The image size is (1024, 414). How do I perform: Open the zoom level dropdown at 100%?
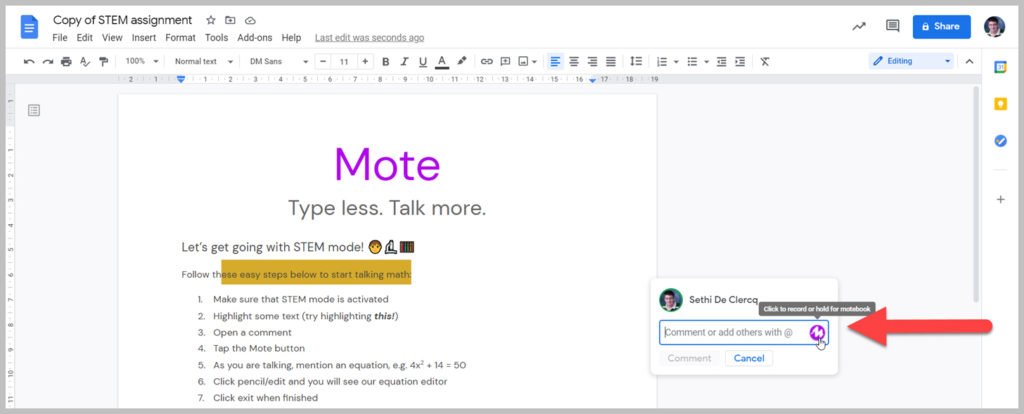pos(142,61)
